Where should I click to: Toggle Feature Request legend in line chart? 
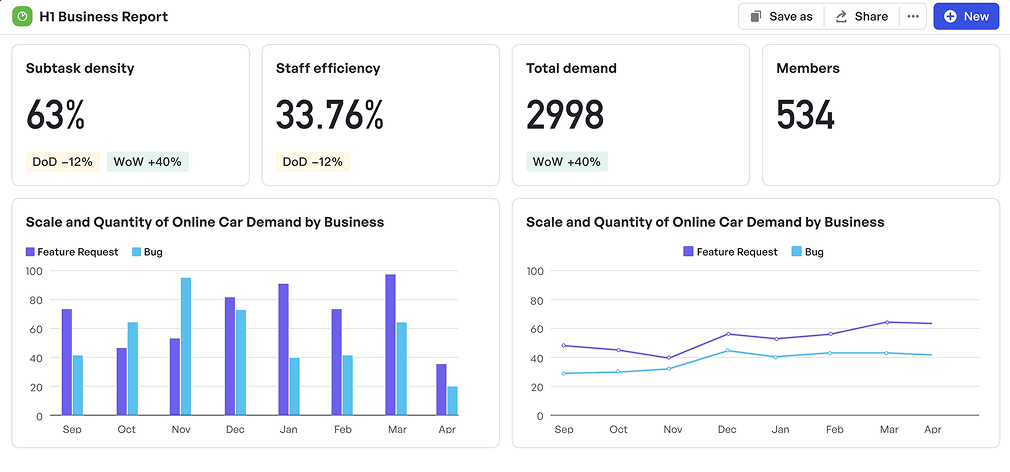(730, 252)
